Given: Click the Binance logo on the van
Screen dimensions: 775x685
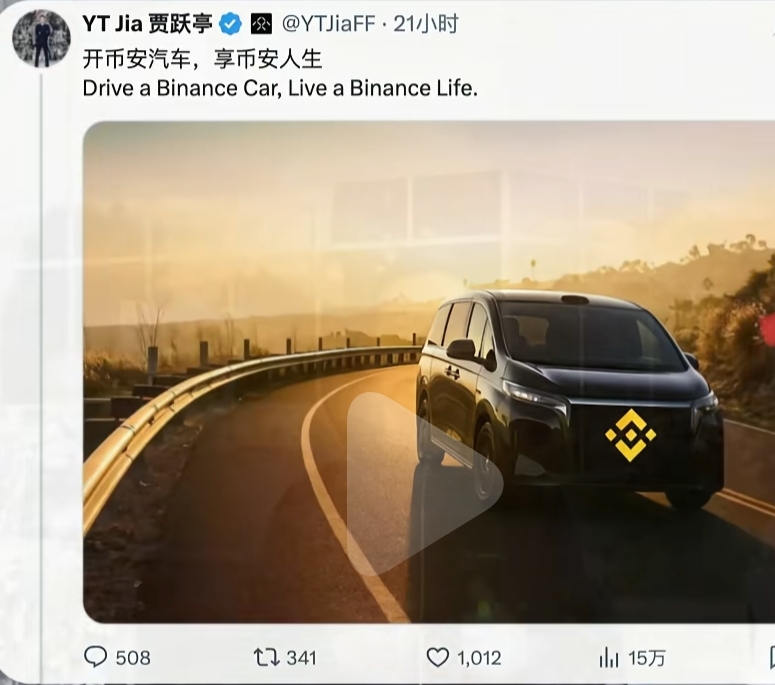Looking at the screenshot, I should tap(631, 435).
